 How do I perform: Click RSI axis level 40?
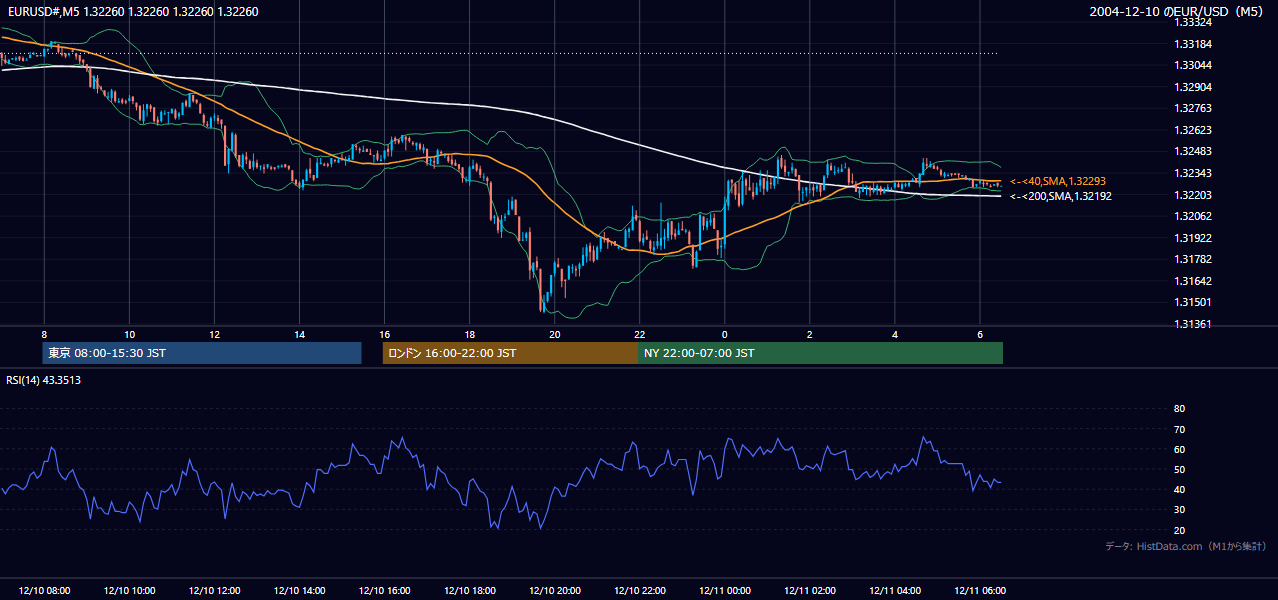(1179, 489)
